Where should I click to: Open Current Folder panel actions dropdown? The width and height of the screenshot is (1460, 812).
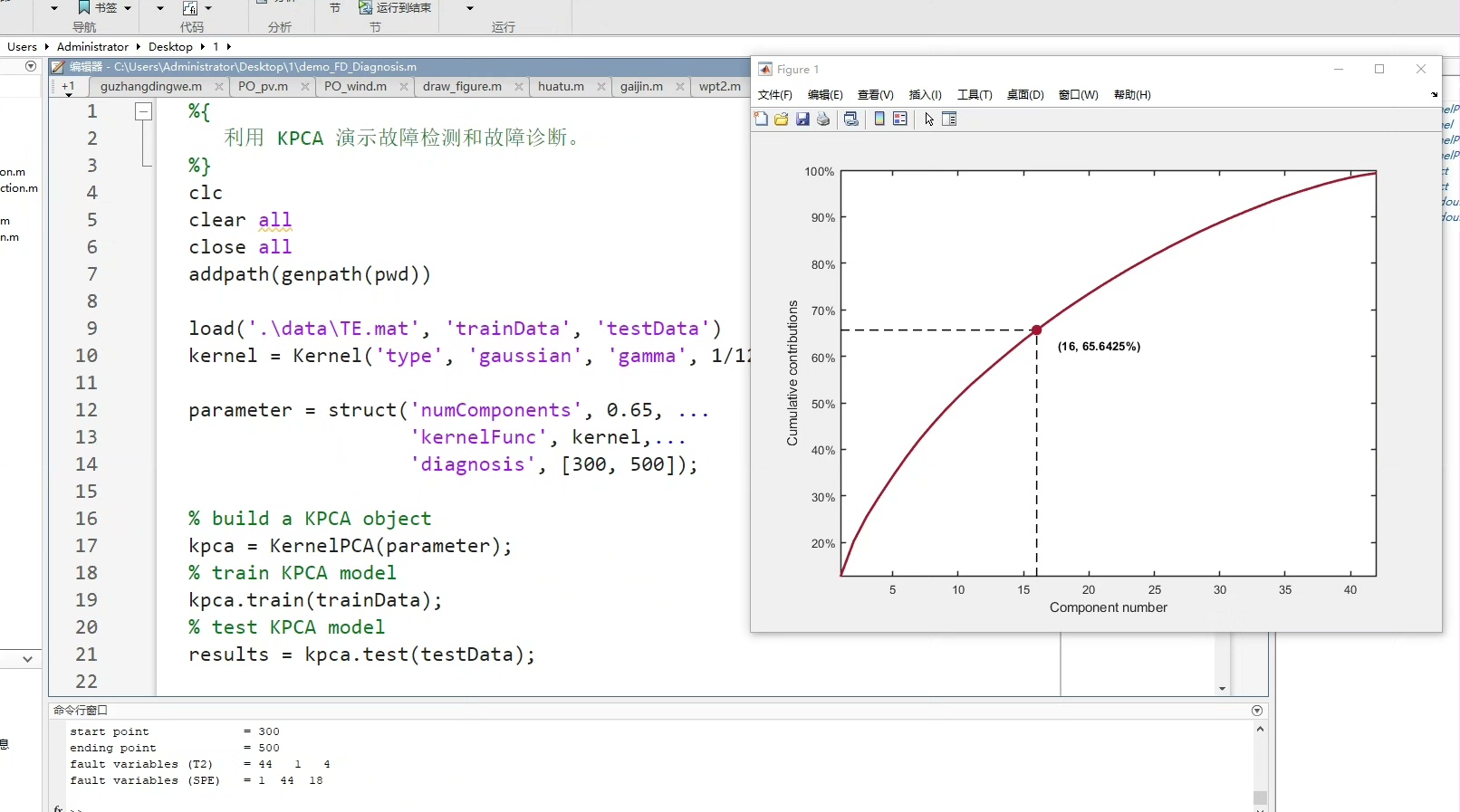(x=31, y=66)
